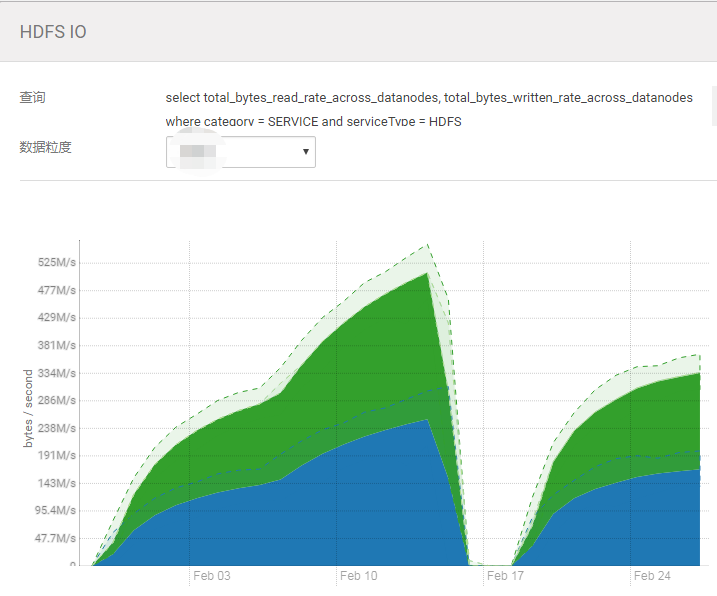Click the 47.7M/s y-axis label
The width and height of the screenshot is (717, 596).
(55, 538)
